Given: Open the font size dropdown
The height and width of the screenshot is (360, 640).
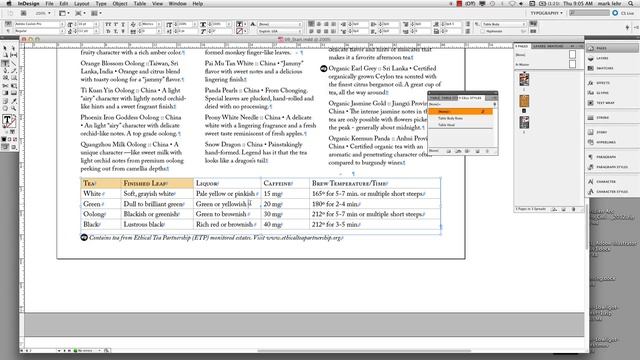Looking at the screenshot, I should tap(96, 24).
